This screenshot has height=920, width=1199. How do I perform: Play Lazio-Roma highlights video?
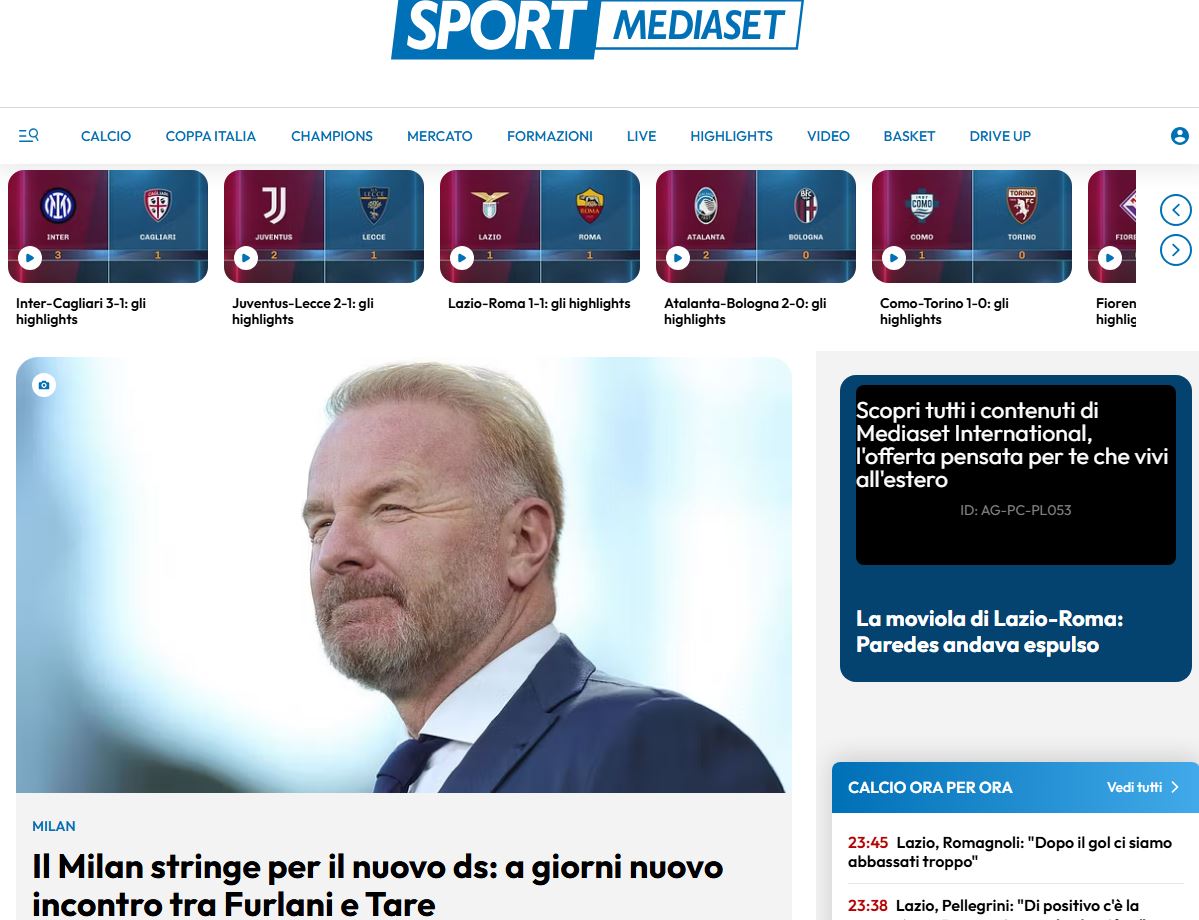(x=462, y=258)
